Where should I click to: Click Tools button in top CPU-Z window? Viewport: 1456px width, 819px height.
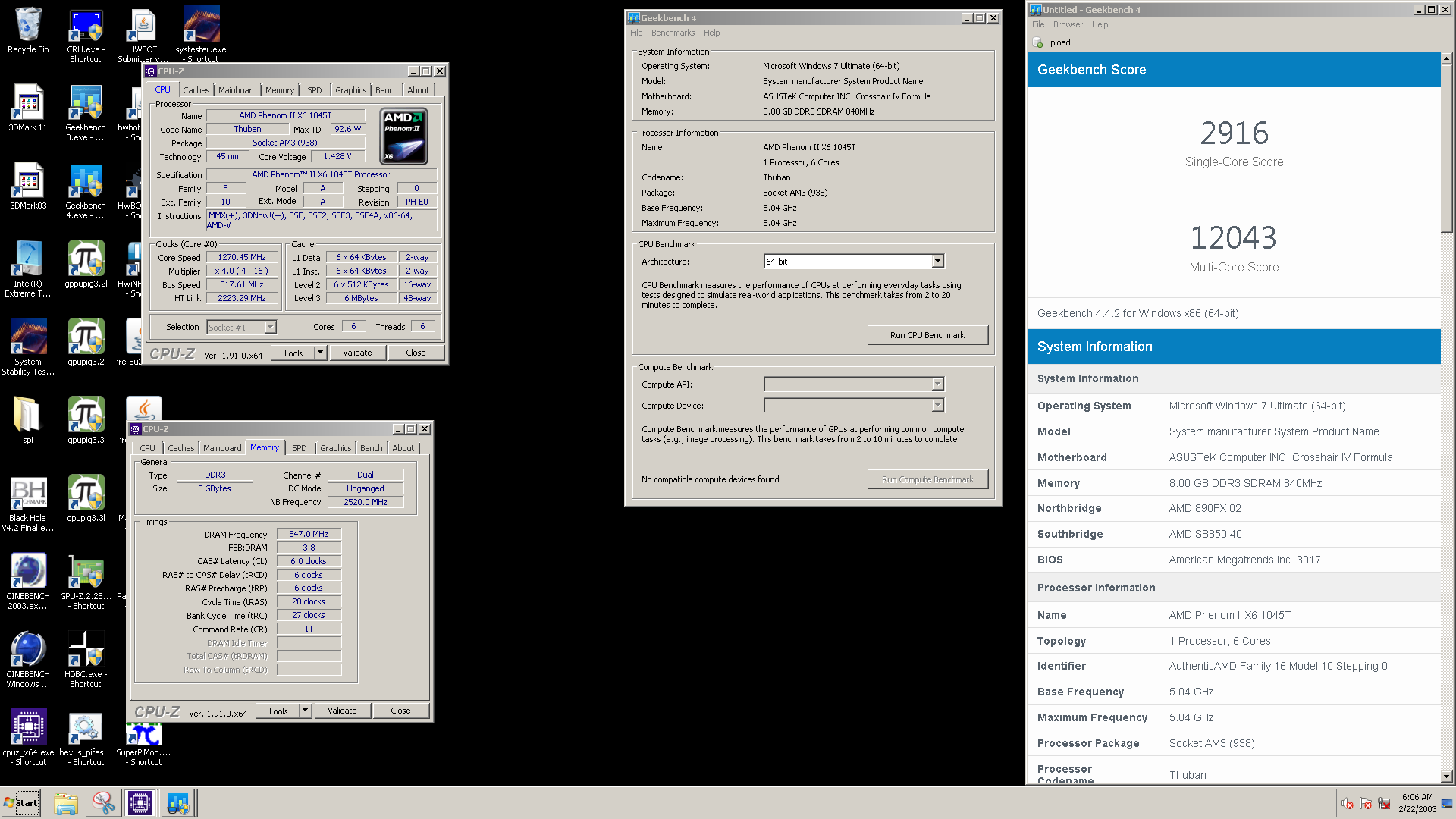point(293,353)
